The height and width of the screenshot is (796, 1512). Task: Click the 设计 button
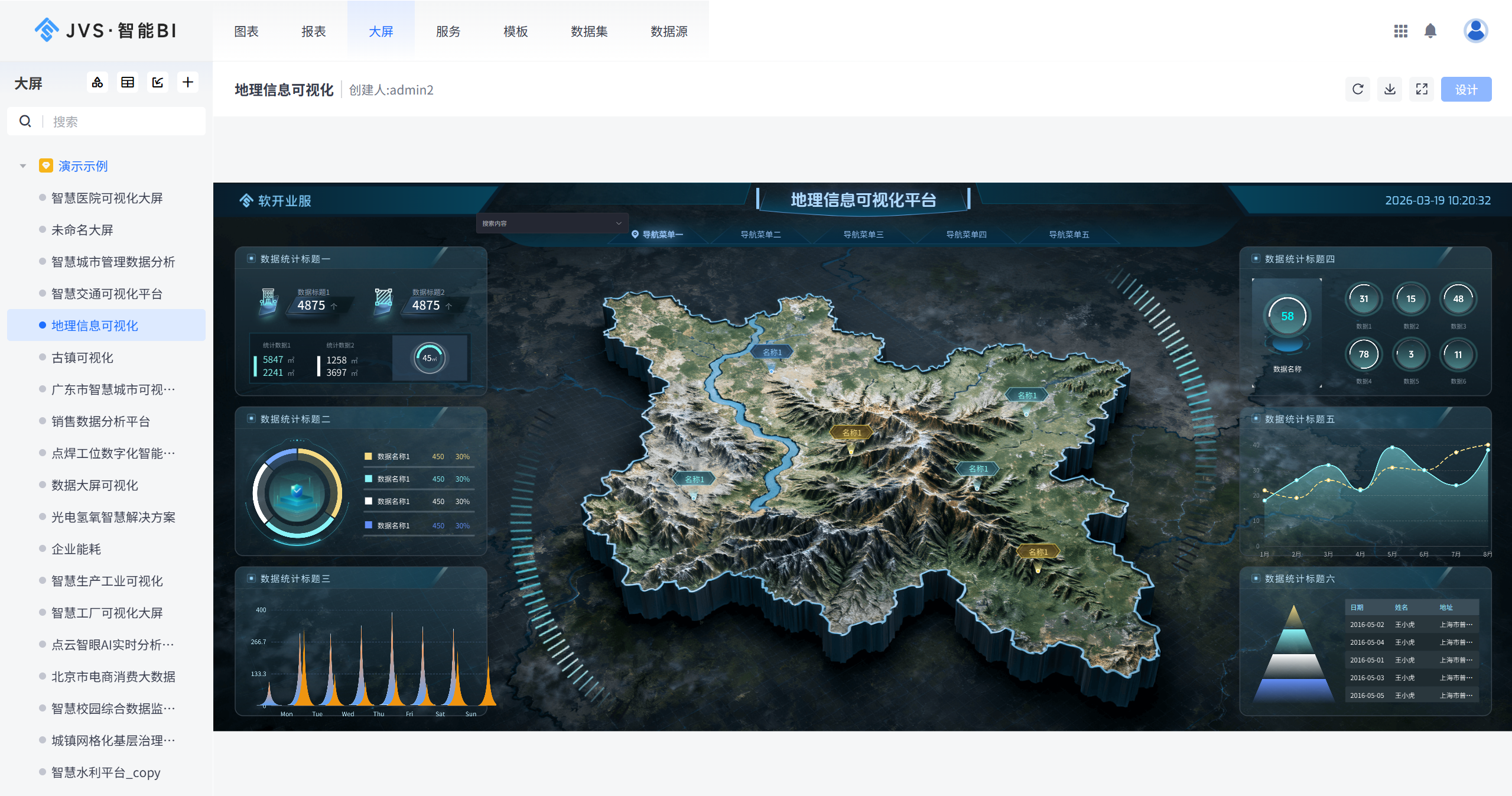[1466, 89]
